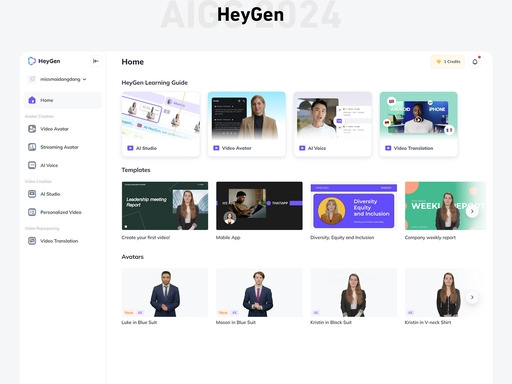This screenshot has height=384, width=512.
Task: Click the 'Diversity, Equity and Inclusion' title
Action: click(x=342, y=238)
